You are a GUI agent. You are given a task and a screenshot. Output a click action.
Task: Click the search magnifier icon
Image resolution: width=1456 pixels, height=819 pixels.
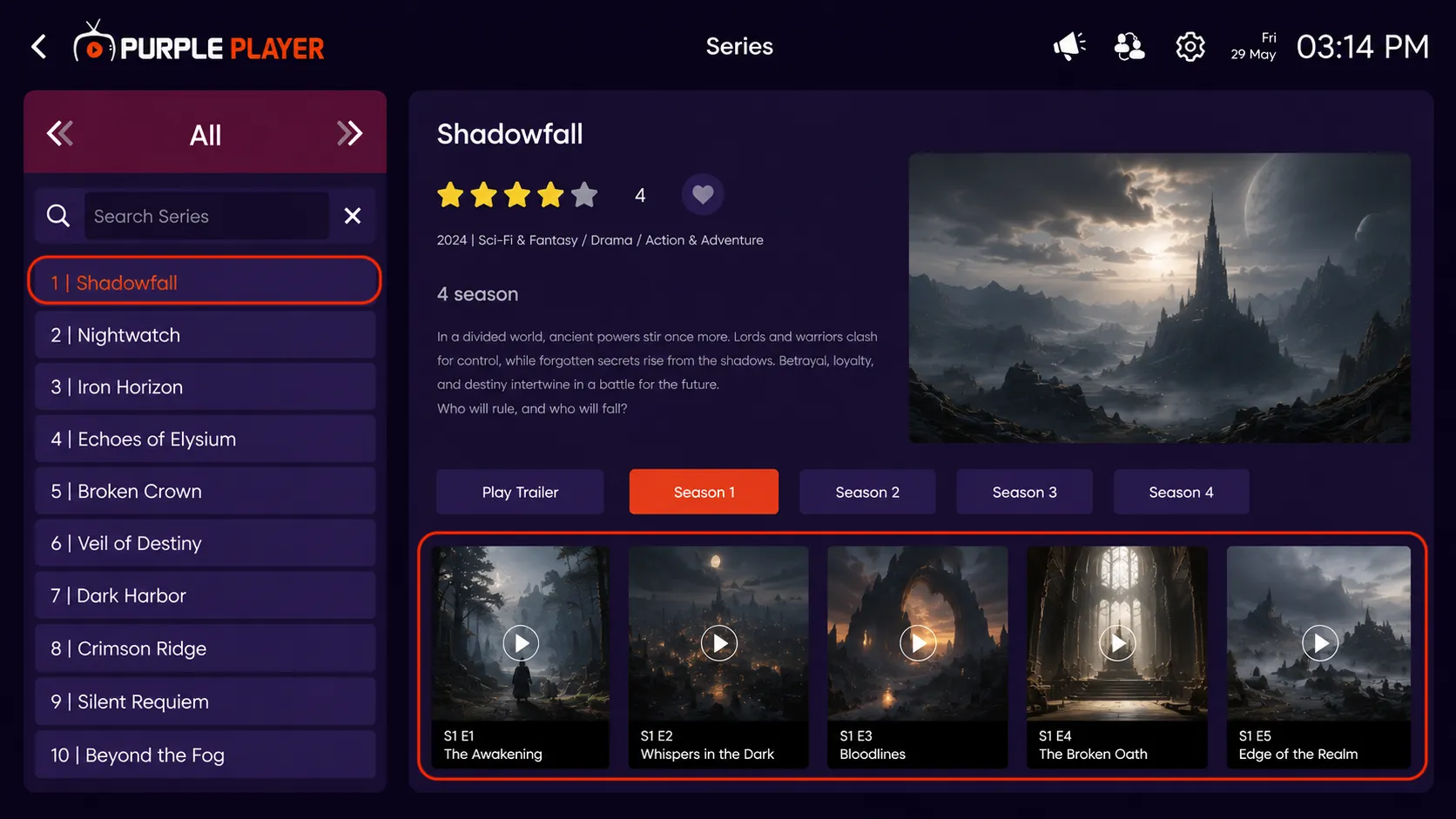pyautogui.click(x=58, y=215)
